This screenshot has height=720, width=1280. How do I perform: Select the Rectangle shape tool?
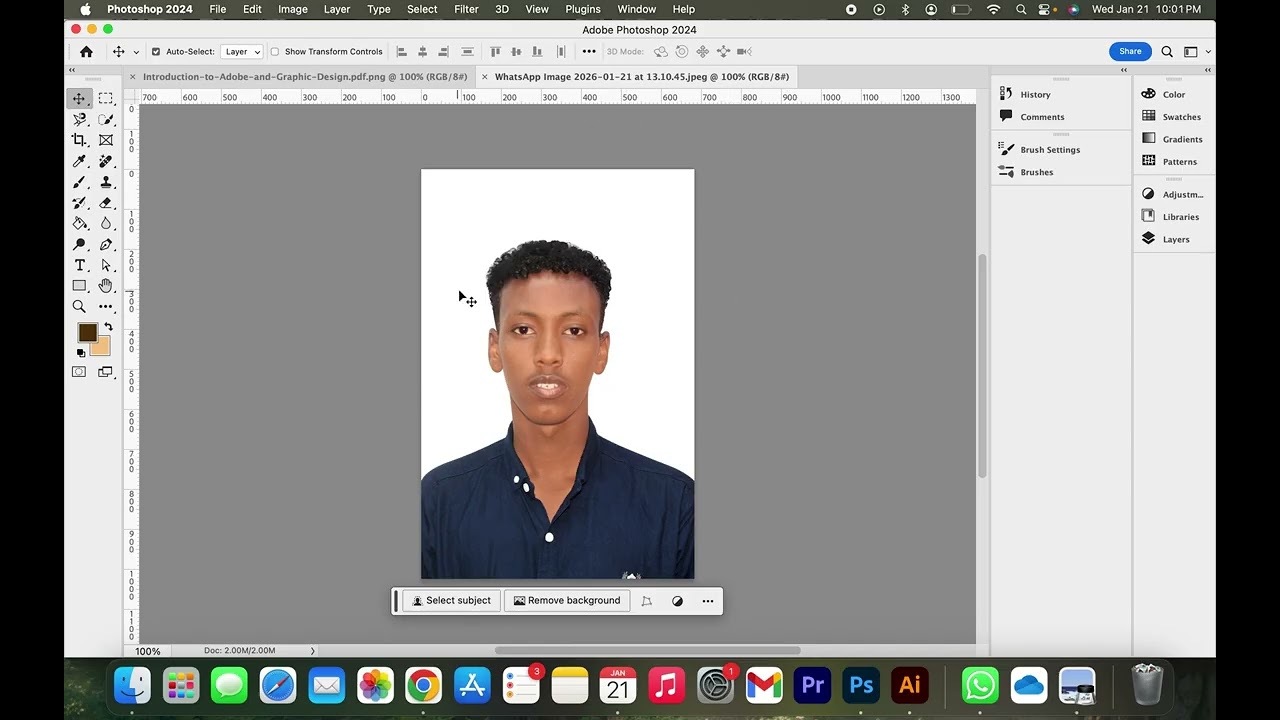[x=79, y=286]
